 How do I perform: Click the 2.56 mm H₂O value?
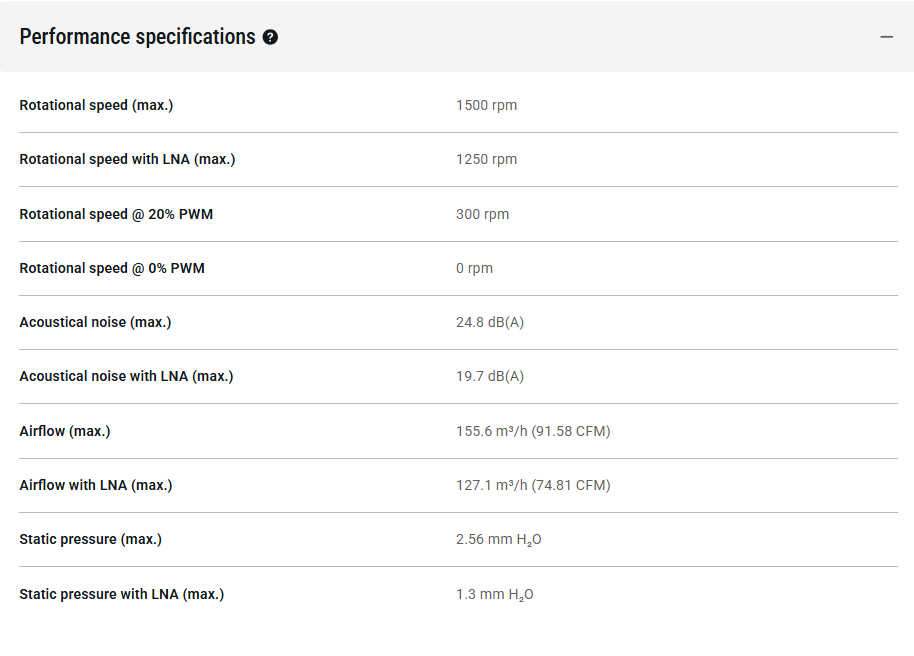(x=498, y=540)
